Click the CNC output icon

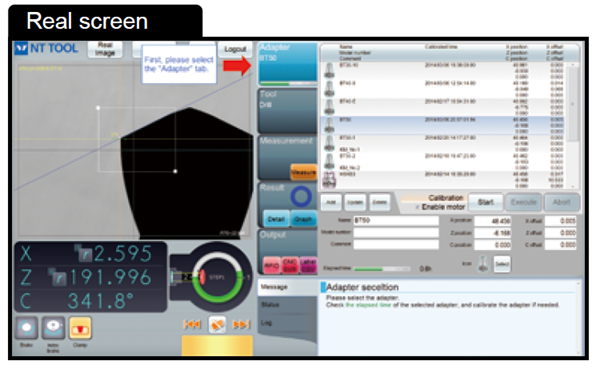tap(290, 265)
